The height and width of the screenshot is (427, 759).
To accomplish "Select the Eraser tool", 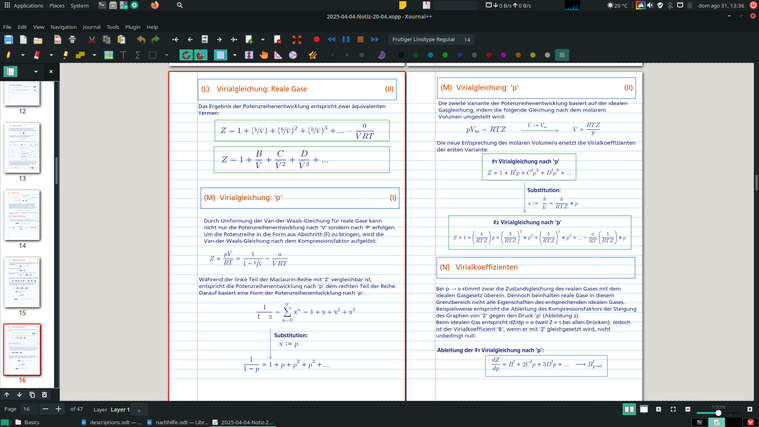I will (37, 55).
